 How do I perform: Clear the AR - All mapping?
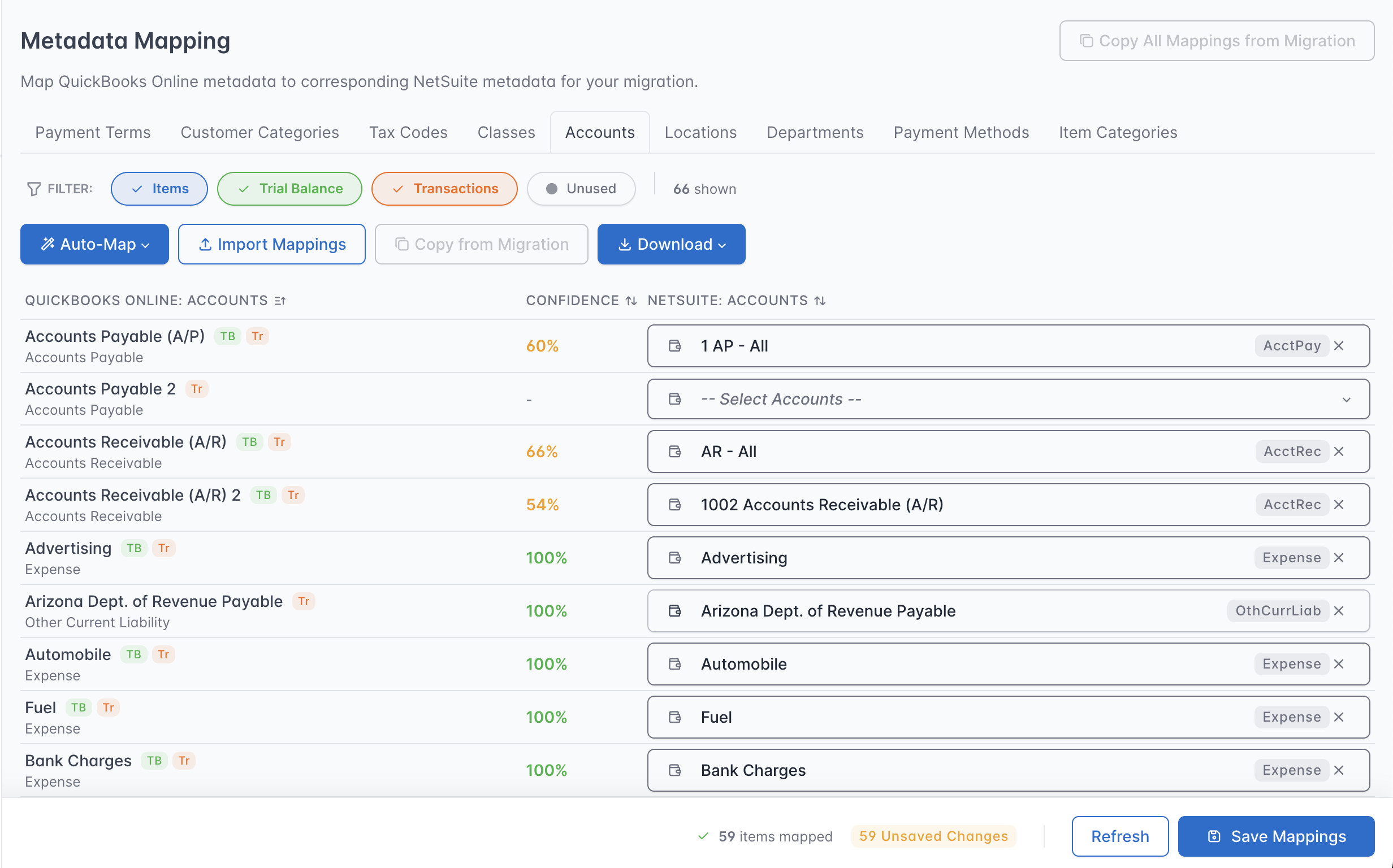pos(1339,452)
